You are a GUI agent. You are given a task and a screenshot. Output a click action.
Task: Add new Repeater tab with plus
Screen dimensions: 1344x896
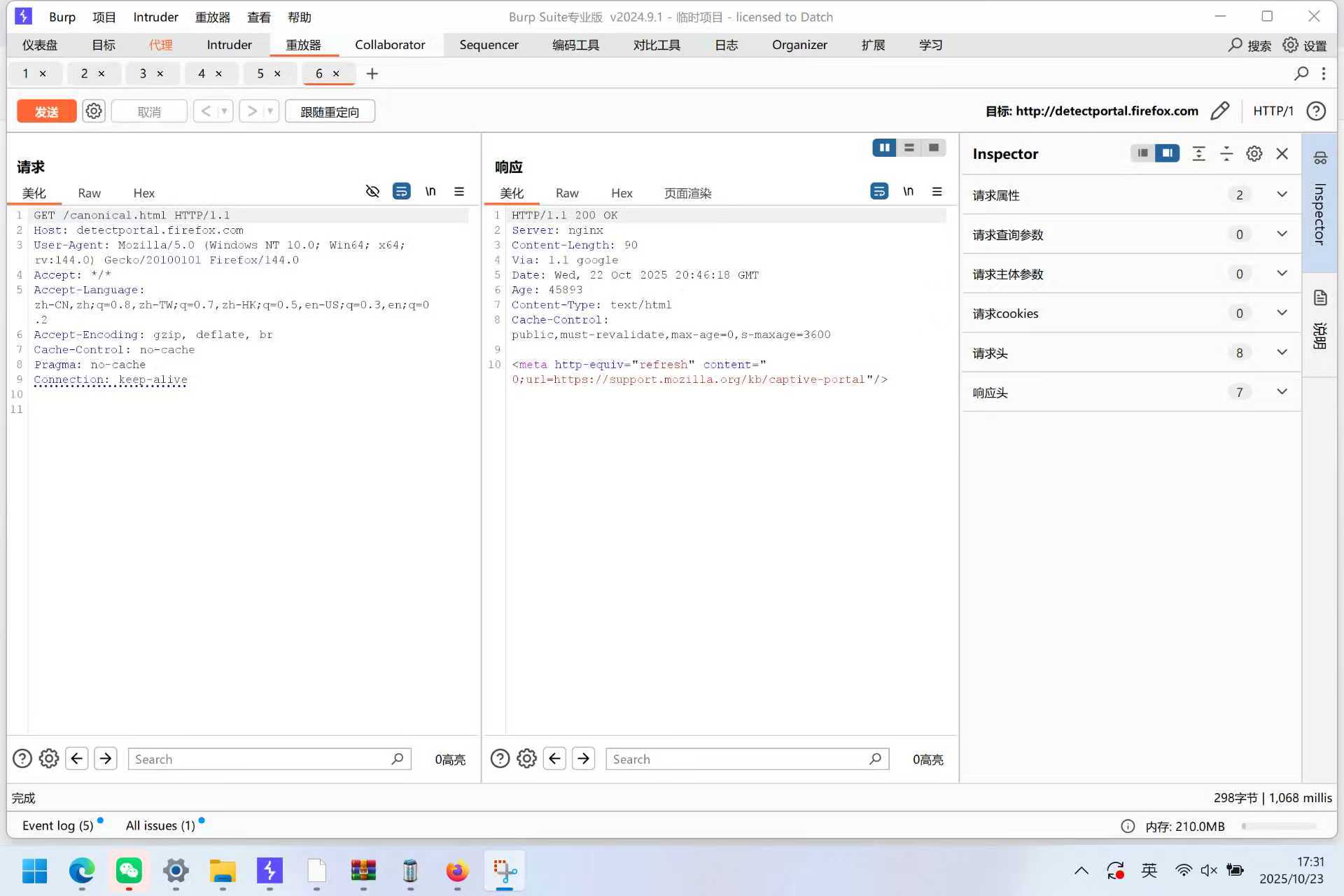372,73
